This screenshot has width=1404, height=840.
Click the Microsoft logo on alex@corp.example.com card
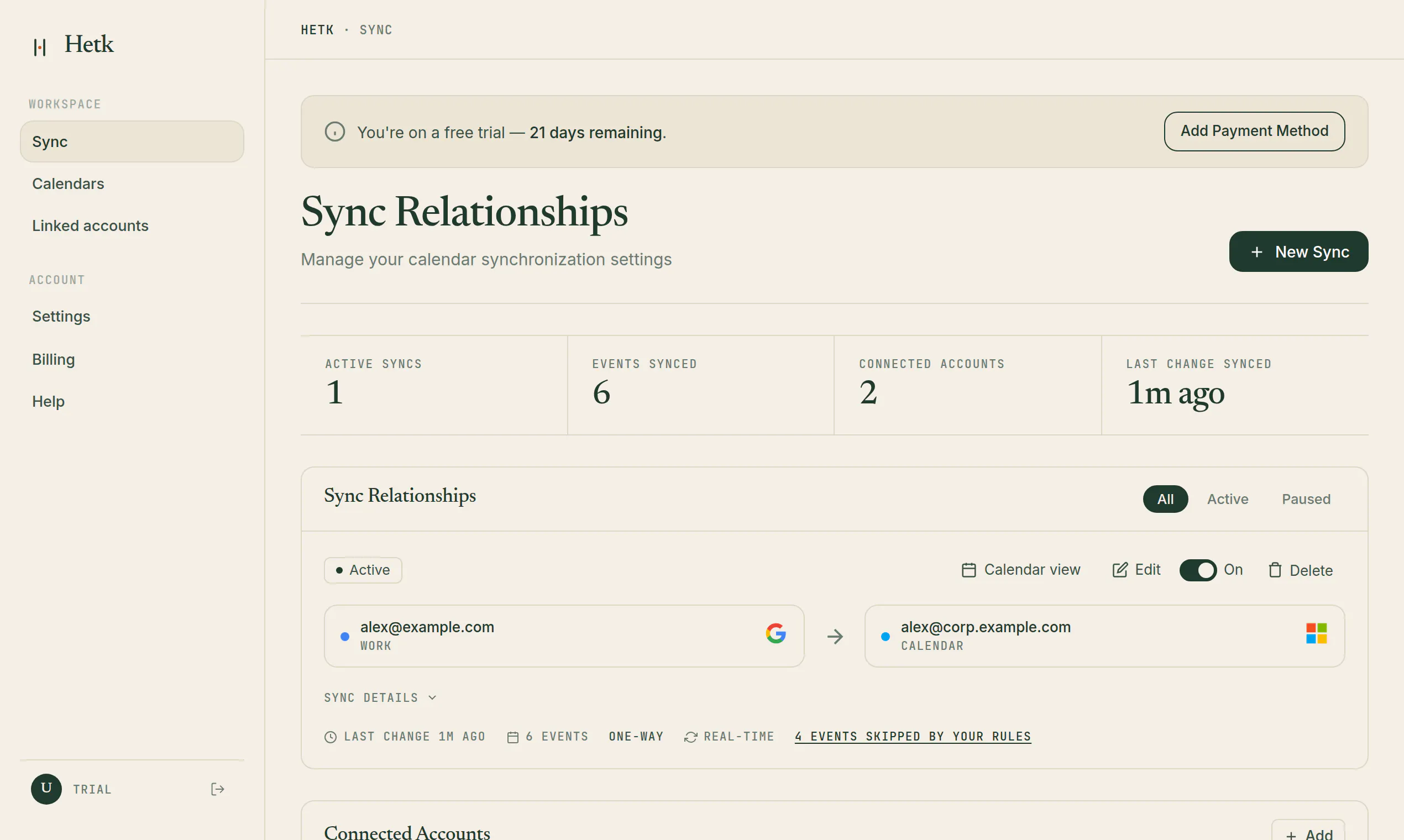1316,633
